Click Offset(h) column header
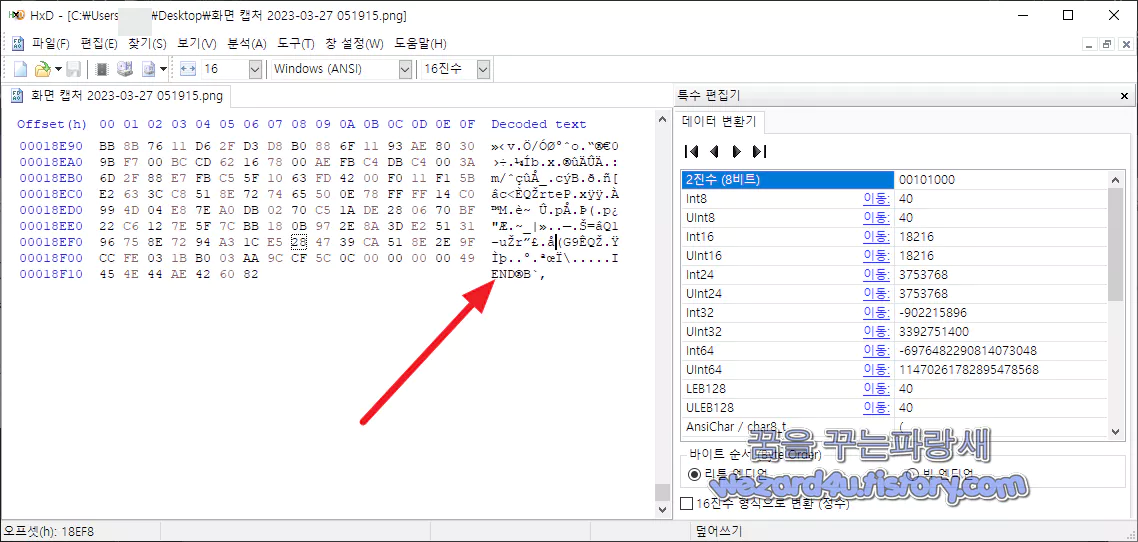 52,124
